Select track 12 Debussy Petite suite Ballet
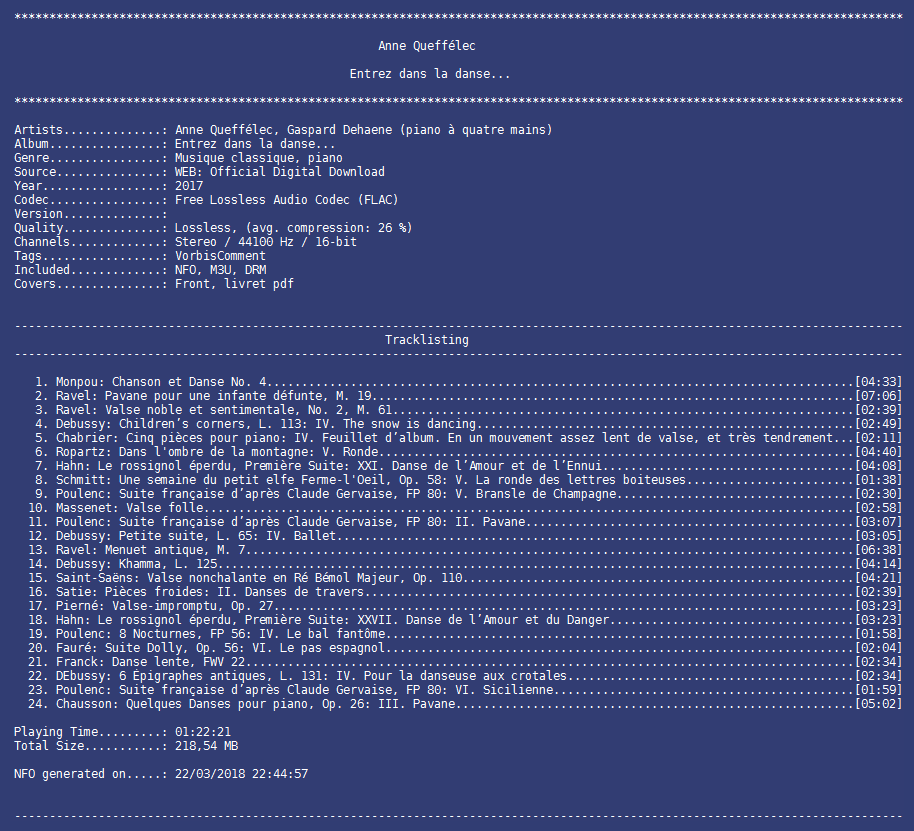This screenshot has height=831, width=914. point(465,536)
